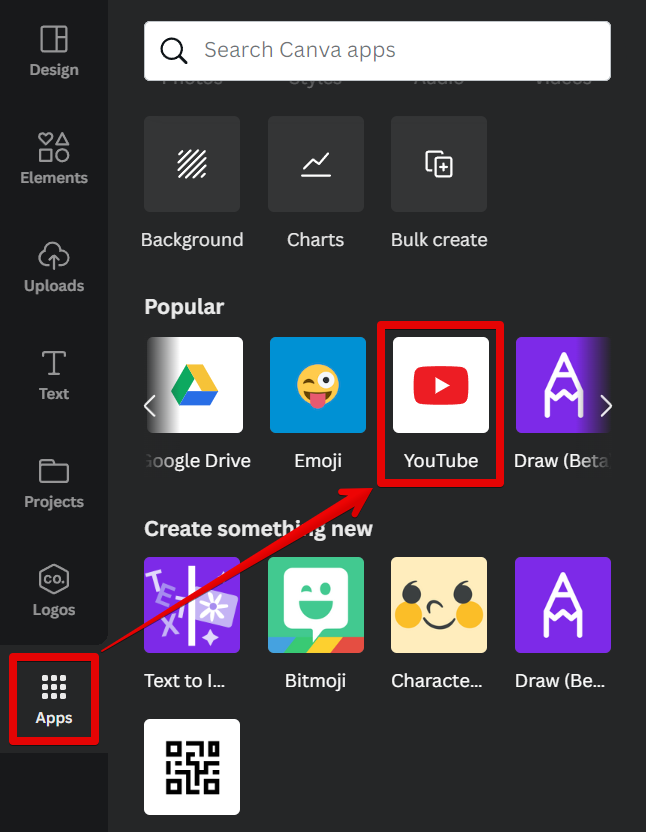Image resolution: width=646 pixels, height=832 pixels.
Task: Show next apps in the Popular carousel
Action: click(x=606, y=406)
